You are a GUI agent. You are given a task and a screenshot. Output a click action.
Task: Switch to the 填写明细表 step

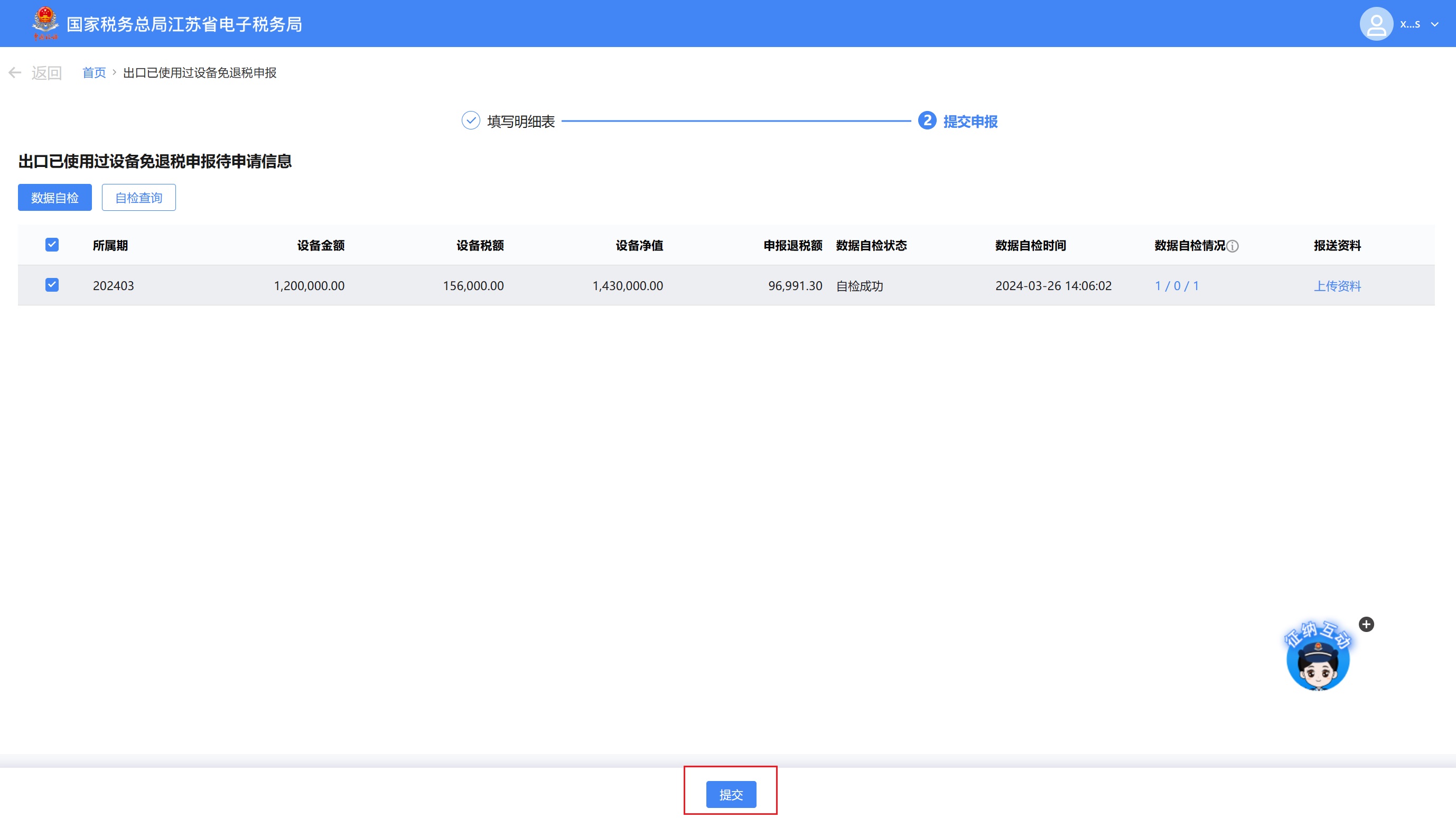pos(520,121)
